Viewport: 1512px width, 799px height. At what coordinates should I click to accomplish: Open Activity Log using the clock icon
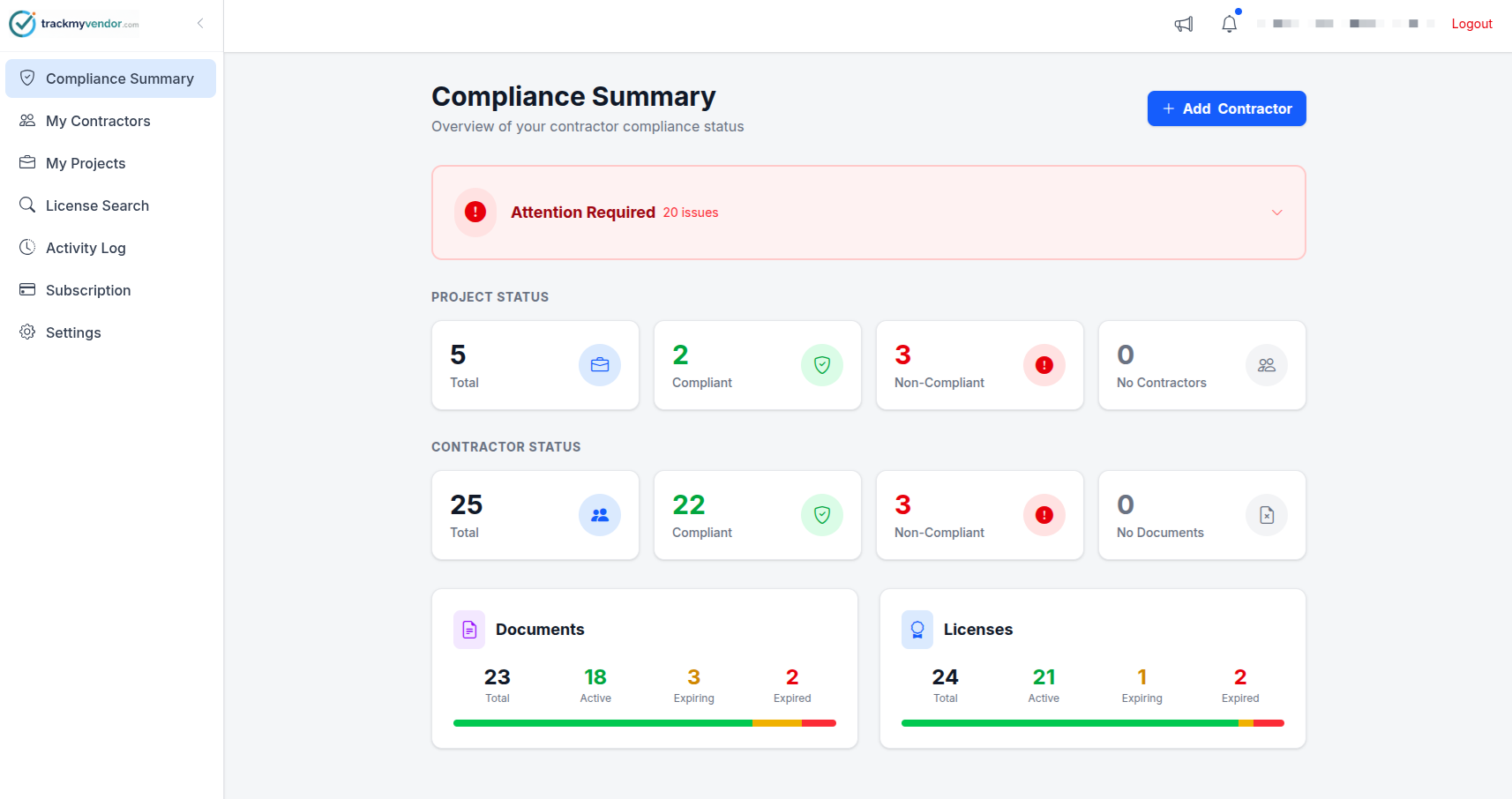[27, 247]
